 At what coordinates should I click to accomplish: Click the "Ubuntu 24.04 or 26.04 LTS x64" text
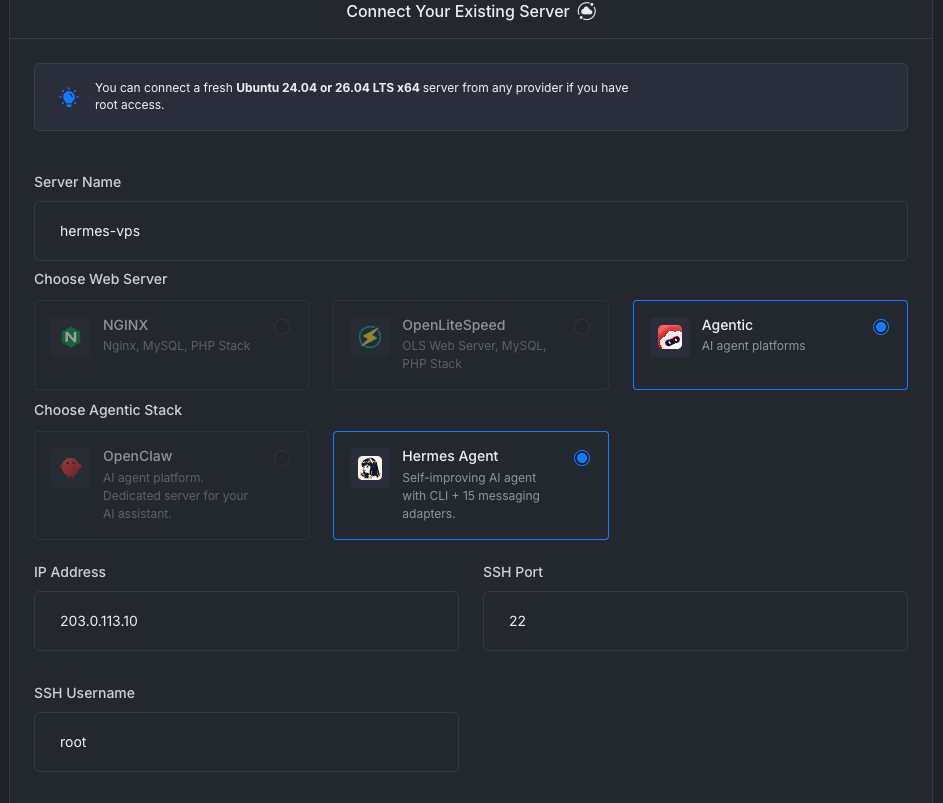pyautogui.click(x=328, y=88)
